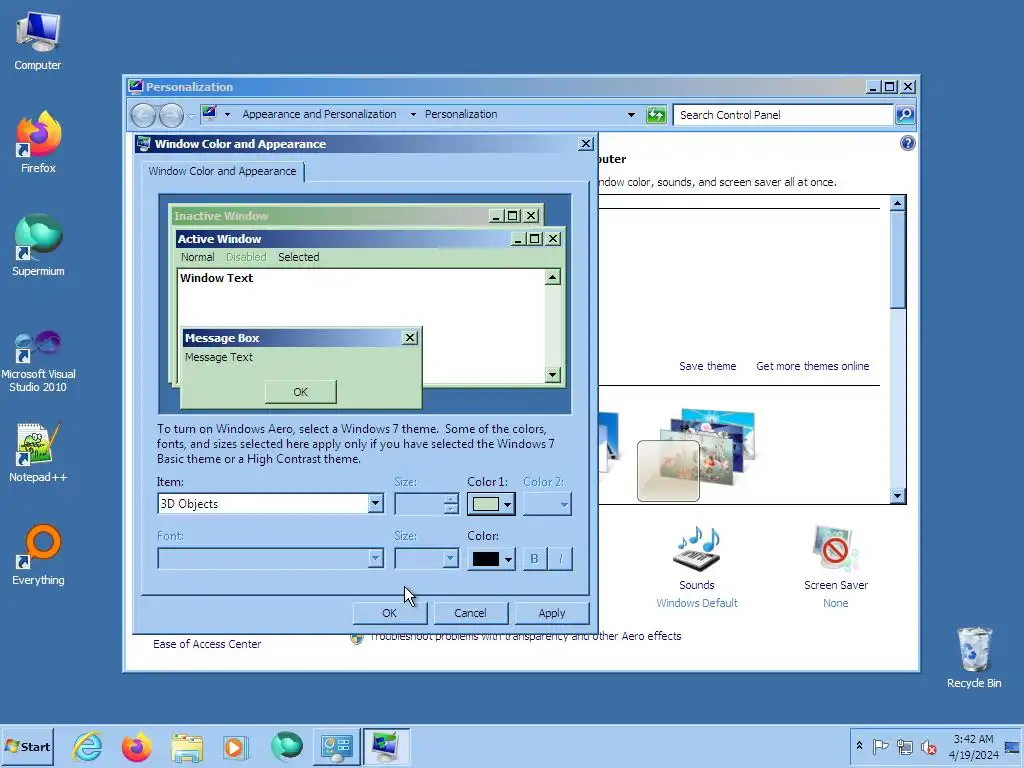1024x768 pixels.
Task: Select the Window Color and Appearance tab
Action: coord(222,171)
